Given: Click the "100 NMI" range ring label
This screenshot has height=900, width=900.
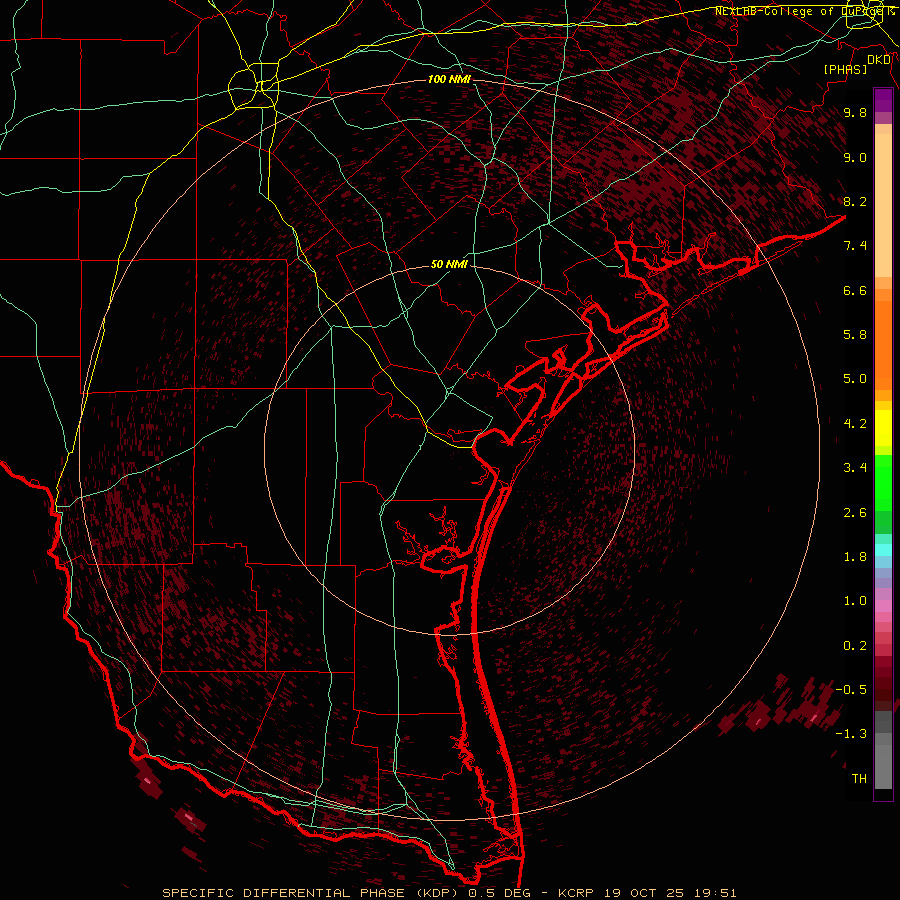Looking at the screenshot, I should (449, 79).
